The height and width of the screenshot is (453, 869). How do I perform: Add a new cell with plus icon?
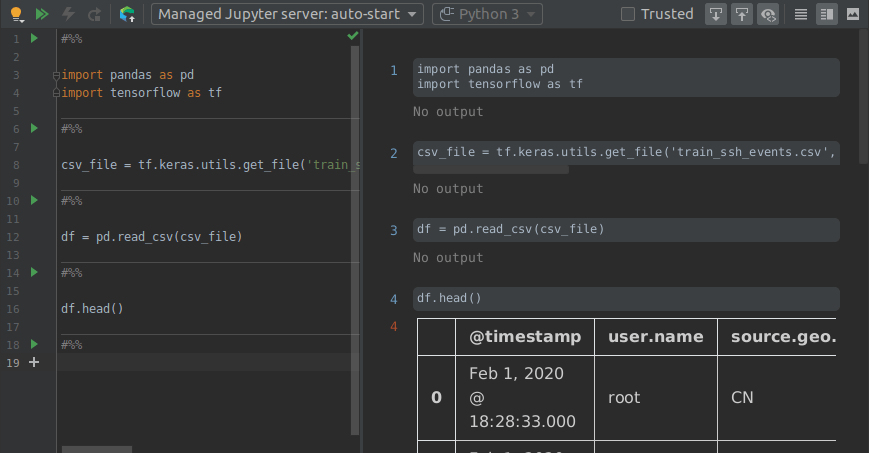(34, 362)
